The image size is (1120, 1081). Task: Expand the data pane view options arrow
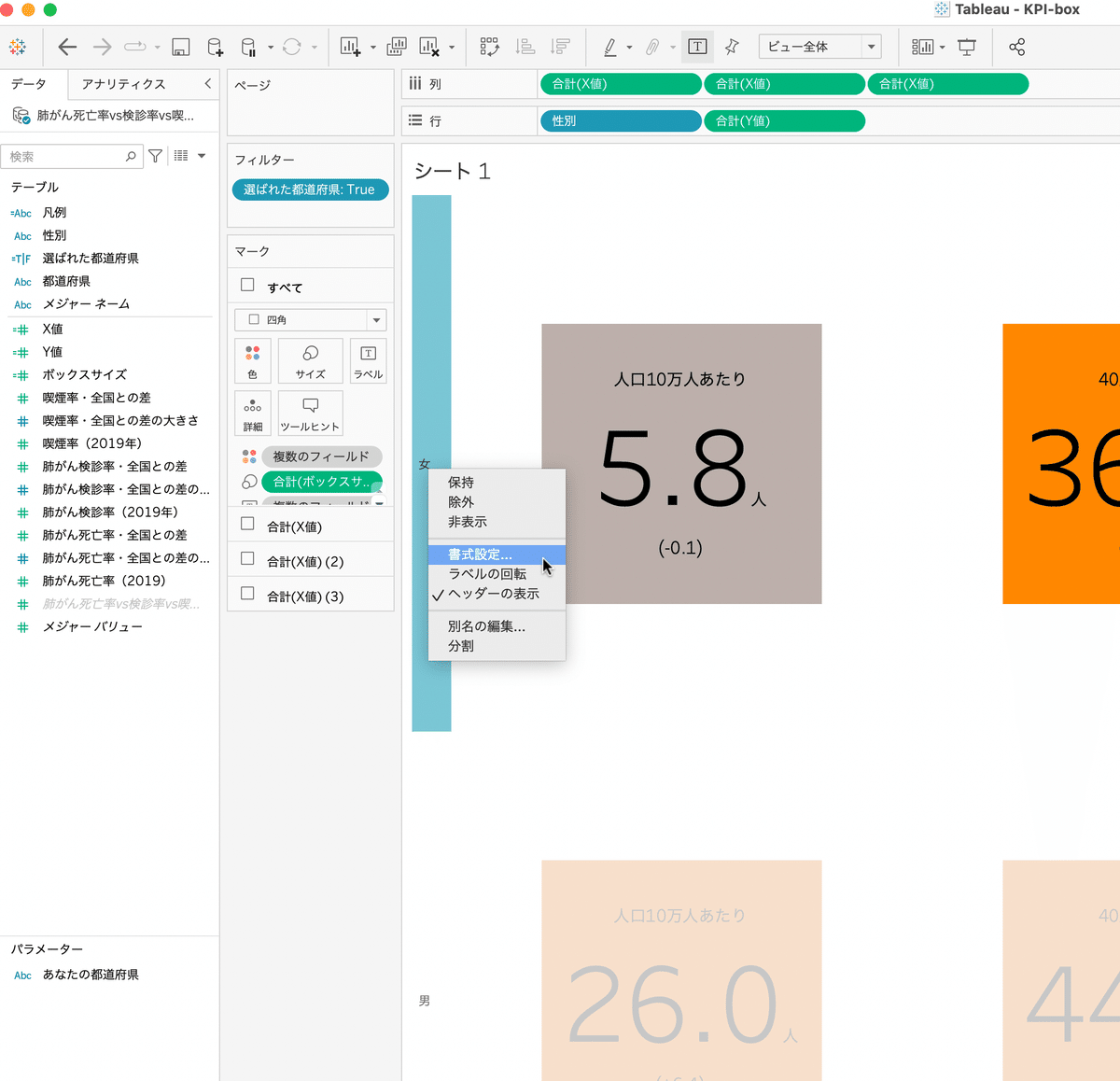point(202,157)
